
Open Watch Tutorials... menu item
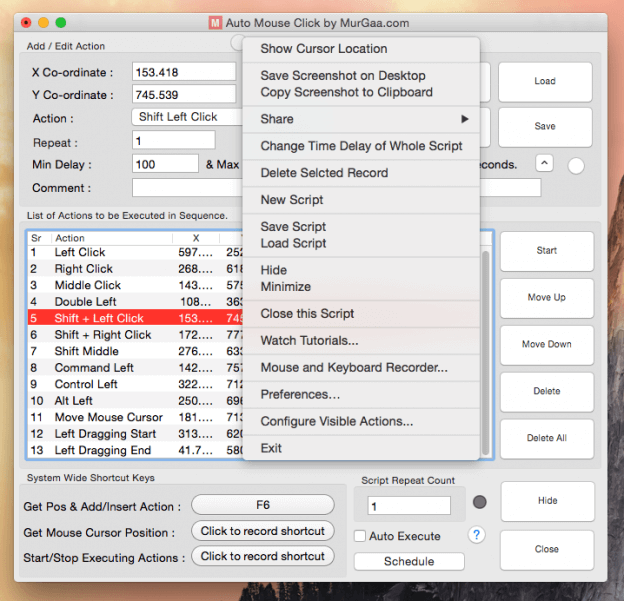(x=361, y=341)
